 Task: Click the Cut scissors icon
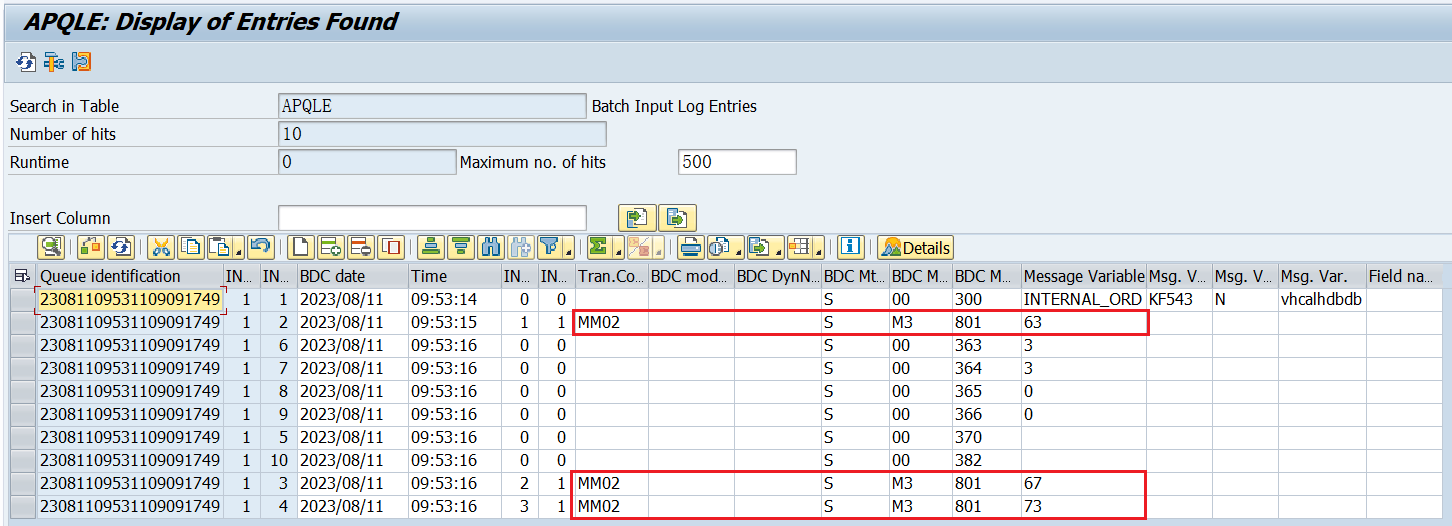pos(161,247)
